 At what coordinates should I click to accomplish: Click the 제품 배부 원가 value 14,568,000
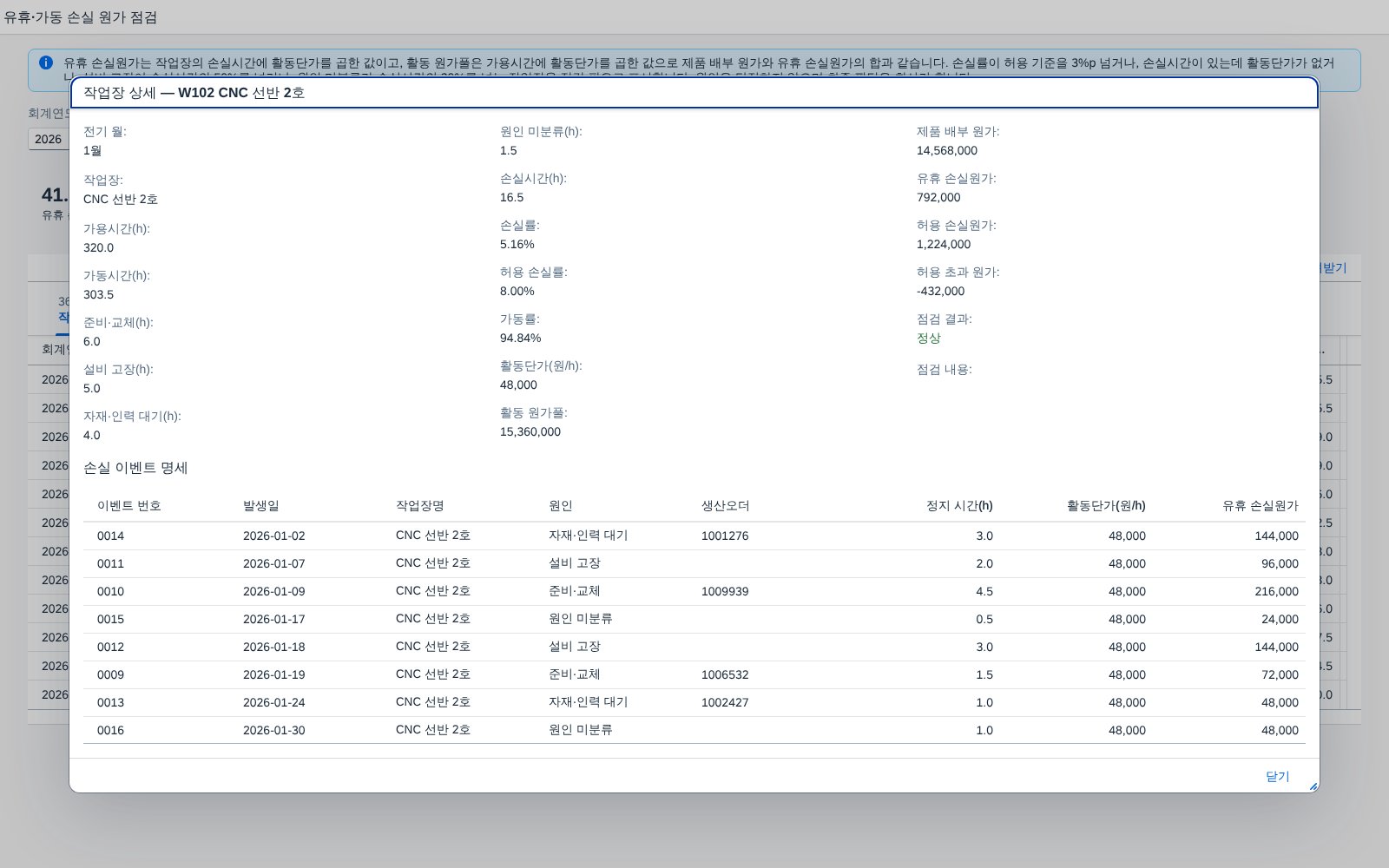tap(947, 150)
